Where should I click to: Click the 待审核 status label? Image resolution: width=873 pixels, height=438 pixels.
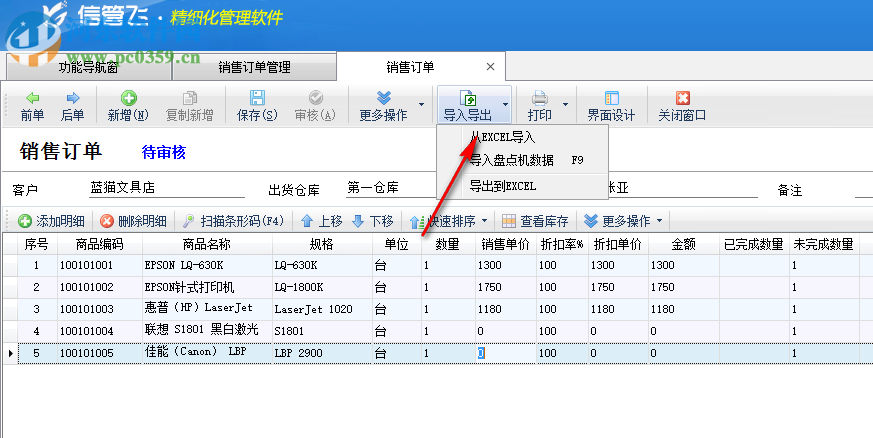(164, 152)
